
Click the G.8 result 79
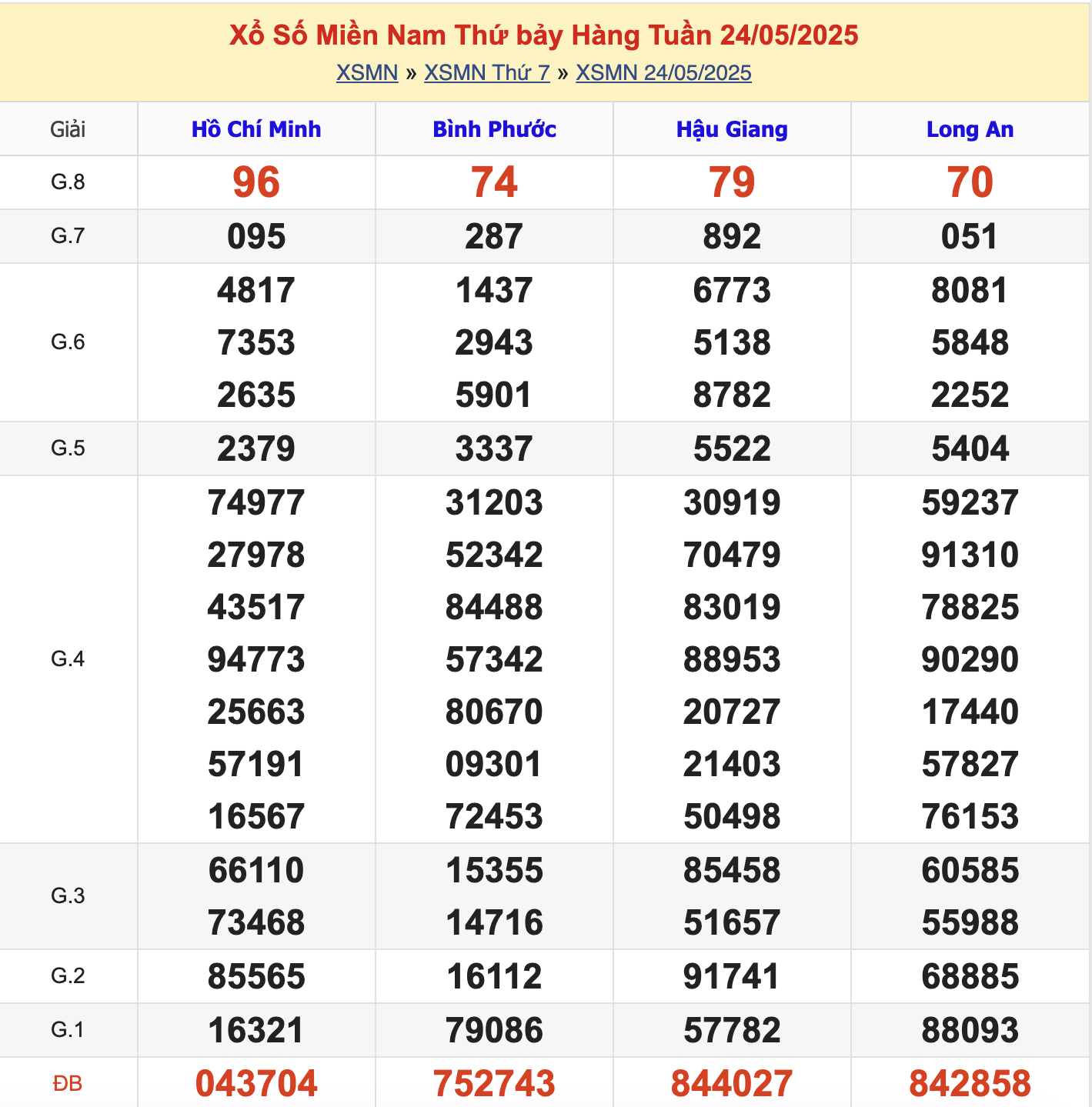[732, 182]
